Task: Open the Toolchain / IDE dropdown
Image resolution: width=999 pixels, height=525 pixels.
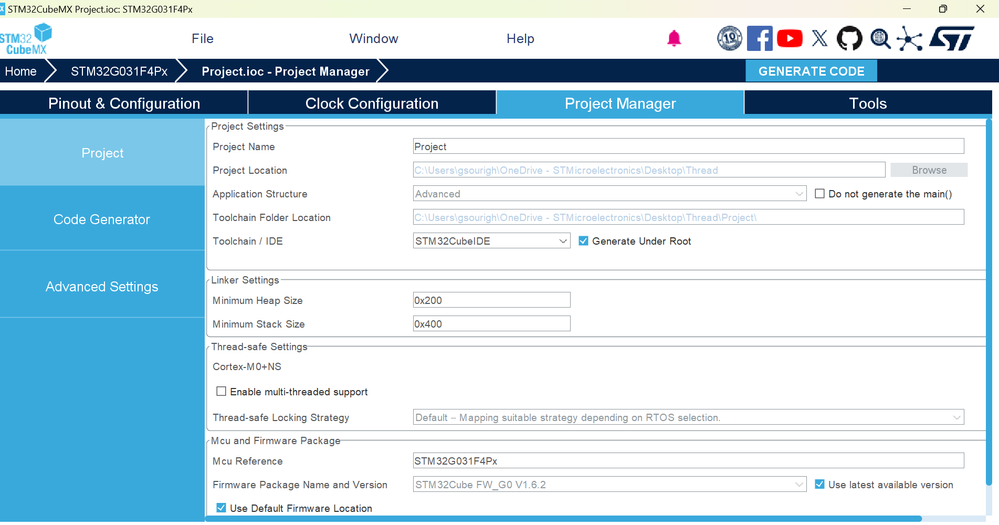Action: pos(491,241)
